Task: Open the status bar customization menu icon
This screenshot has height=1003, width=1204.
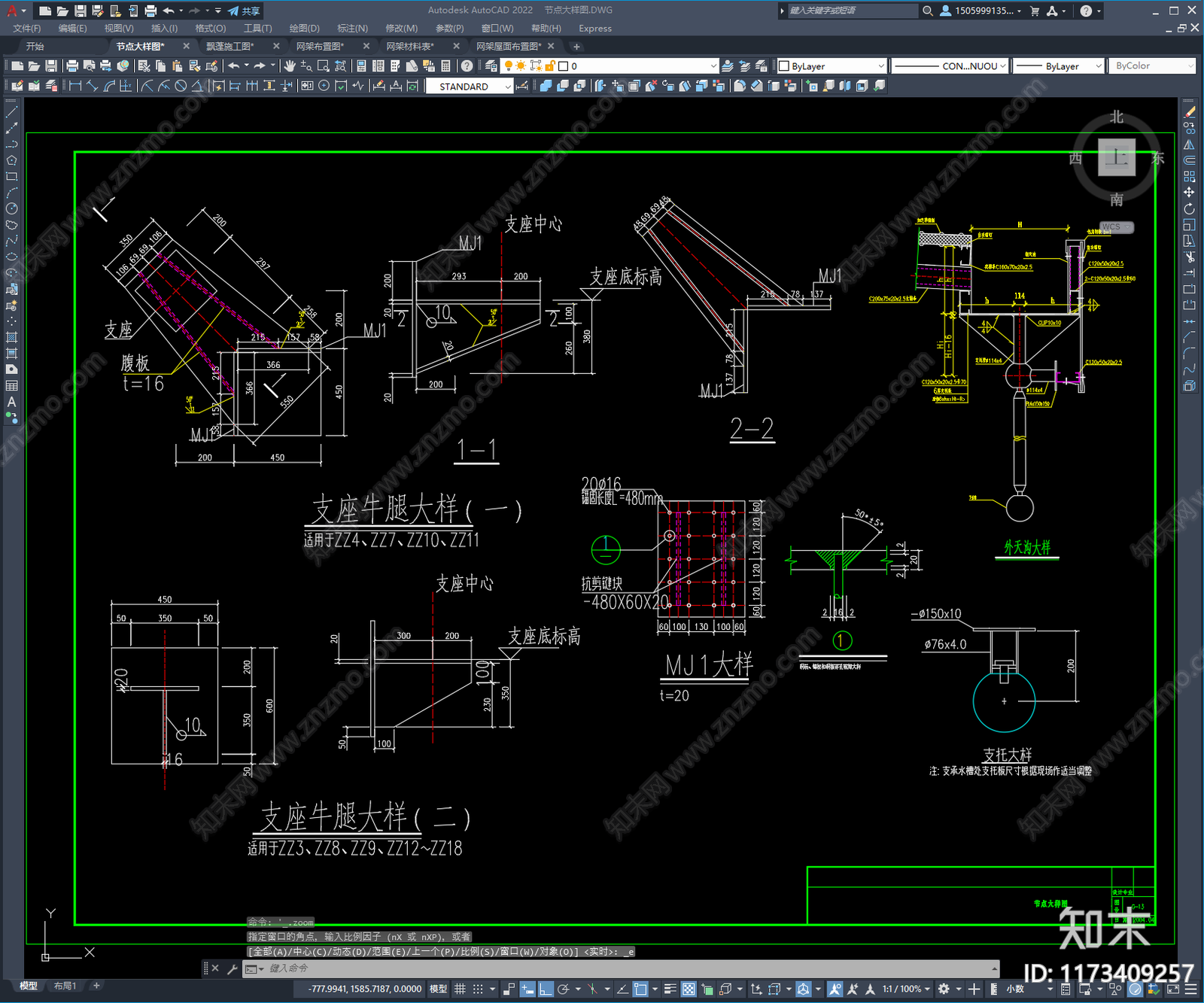Action: point(1192,989)
